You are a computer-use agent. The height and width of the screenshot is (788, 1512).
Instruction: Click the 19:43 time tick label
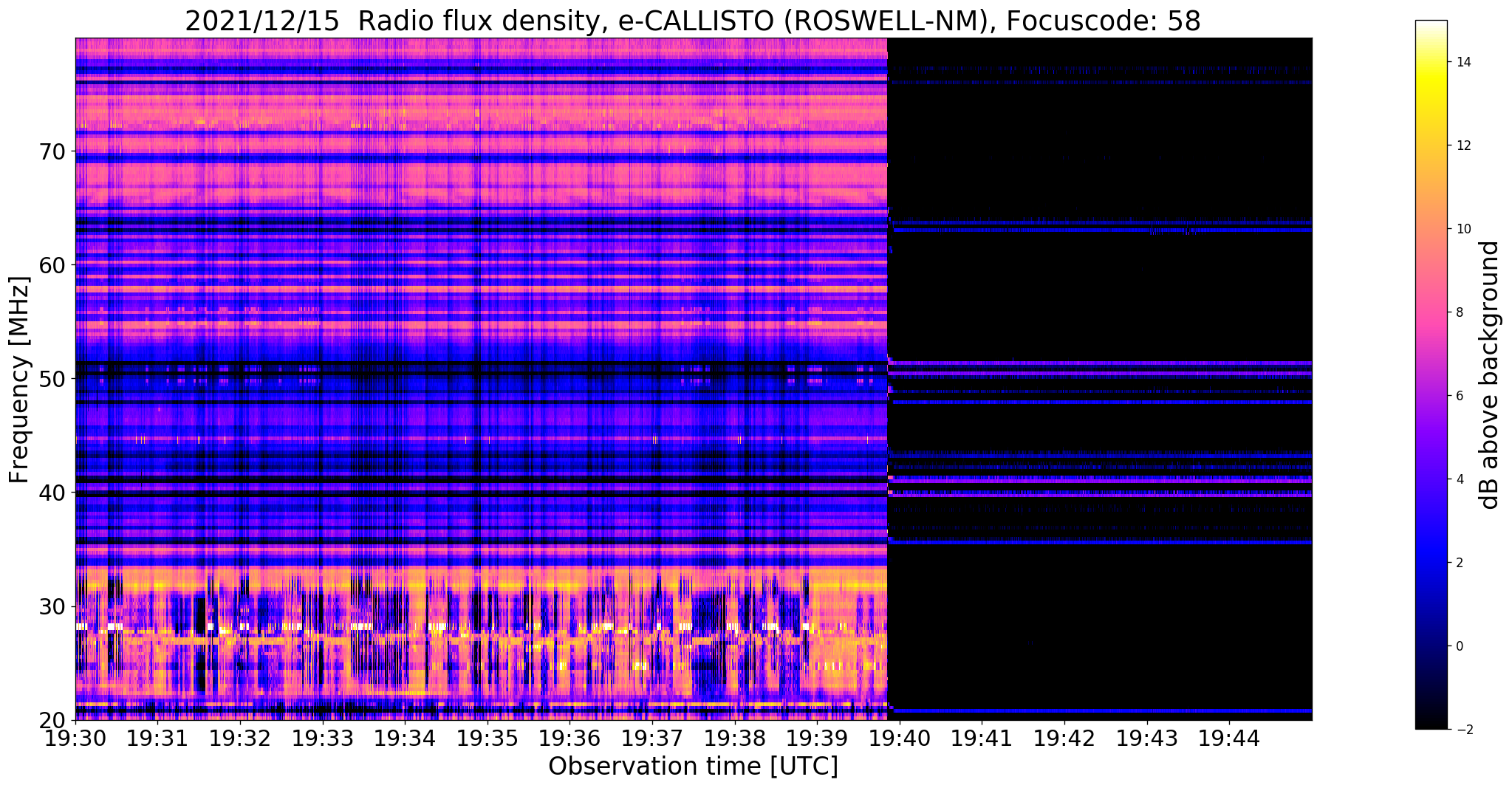(x=1146, y=737)
